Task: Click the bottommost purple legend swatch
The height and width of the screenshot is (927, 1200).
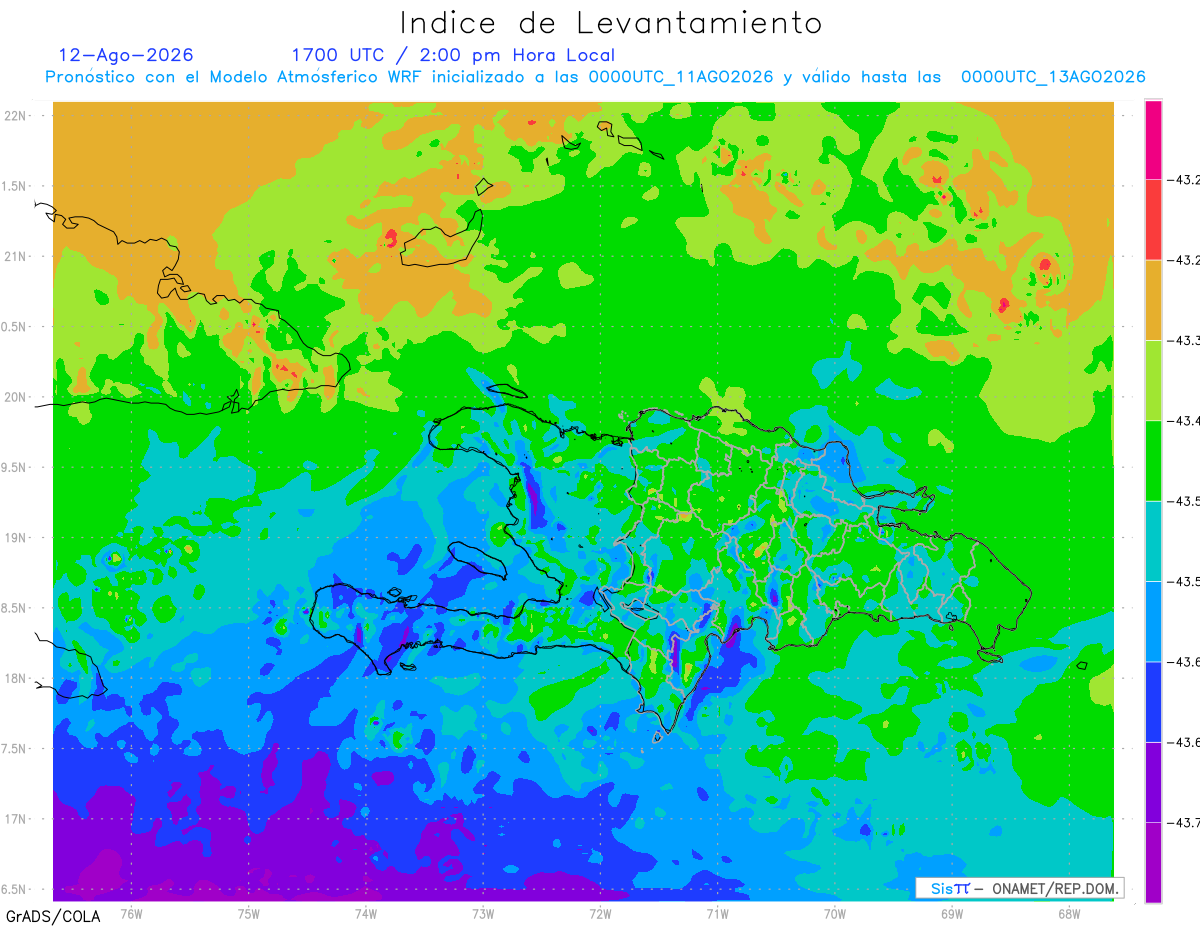Action: 1153,862
